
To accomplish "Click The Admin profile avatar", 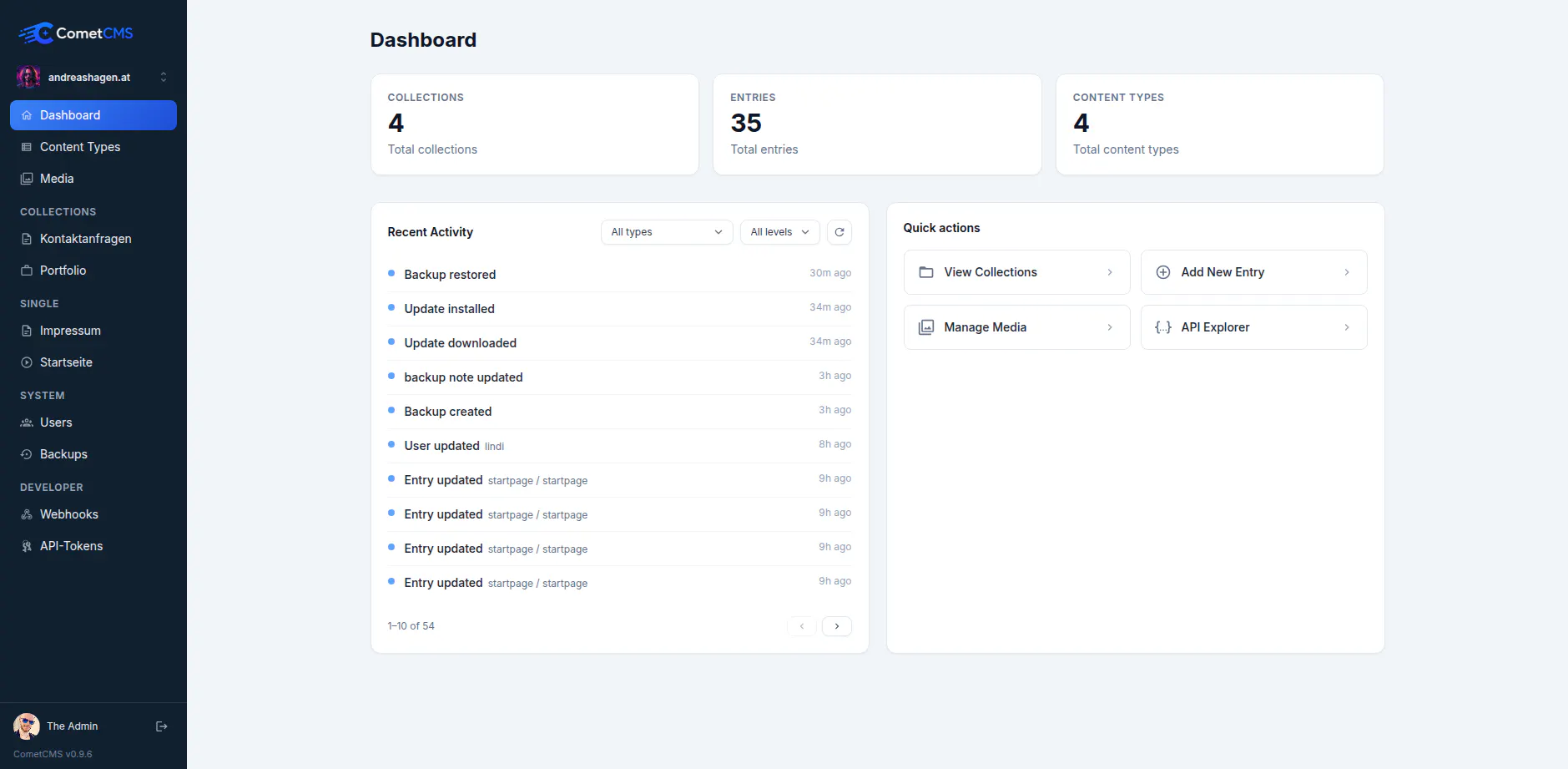I will tap(27, 726).
